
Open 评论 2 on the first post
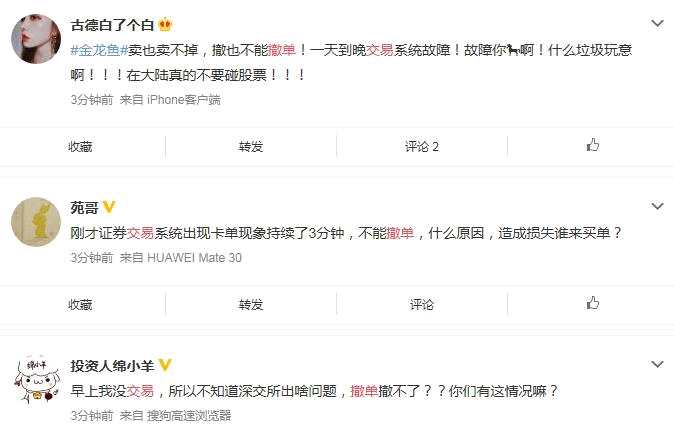pyautogui.click(x=422, y=147)
